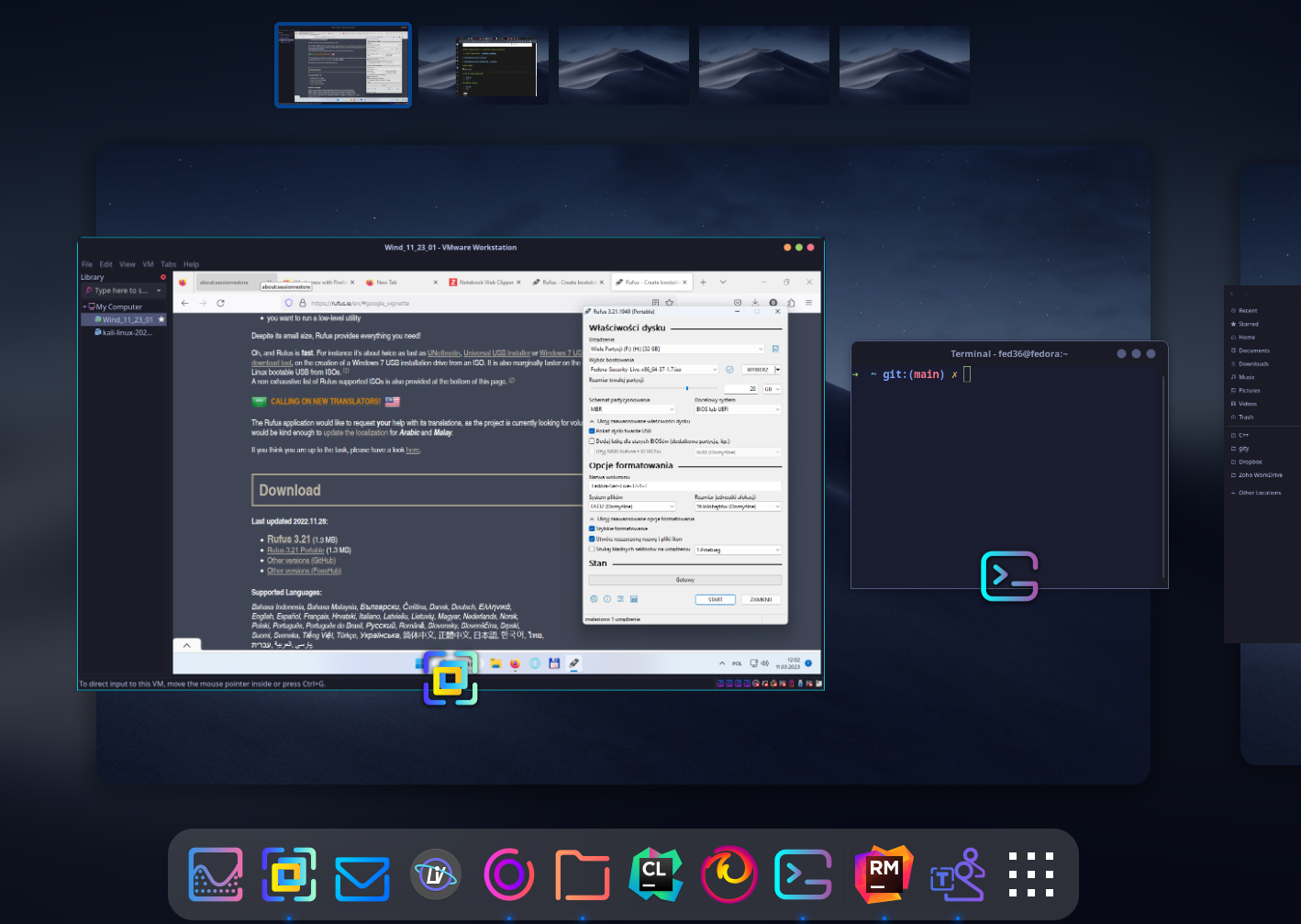1301x924 pixels.
Task: Open Urządzenie device dropdown in Rufus
Action: pos(676,349)
